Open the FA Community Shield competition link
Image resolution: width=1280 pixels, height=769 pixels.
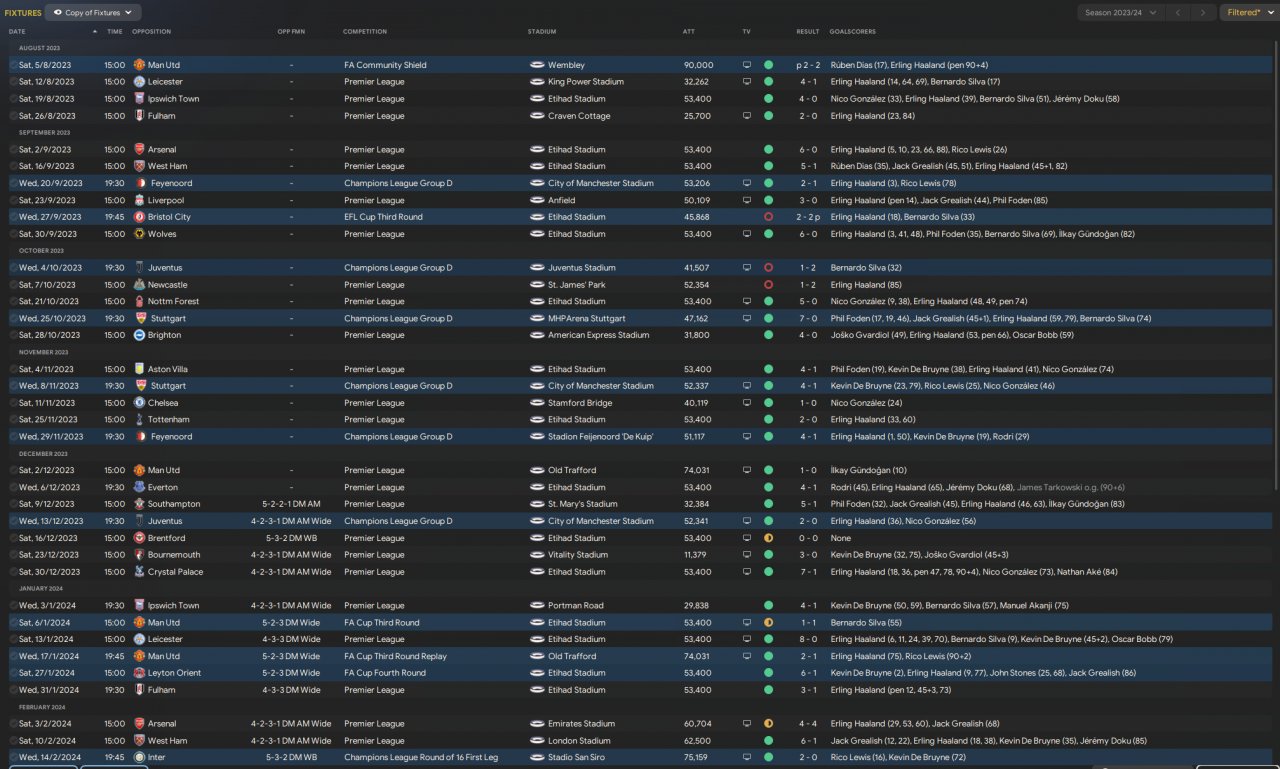(385, 65)
